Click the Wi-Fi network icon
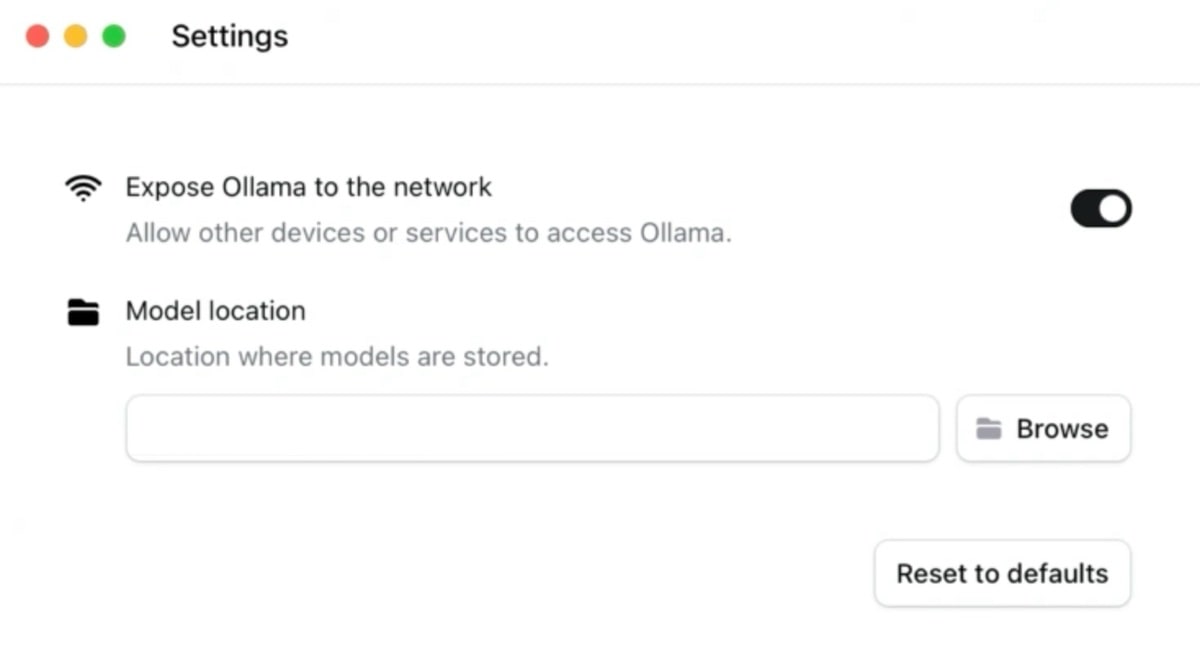This screenshot has height=660, width=1200. tap(83, 188)
